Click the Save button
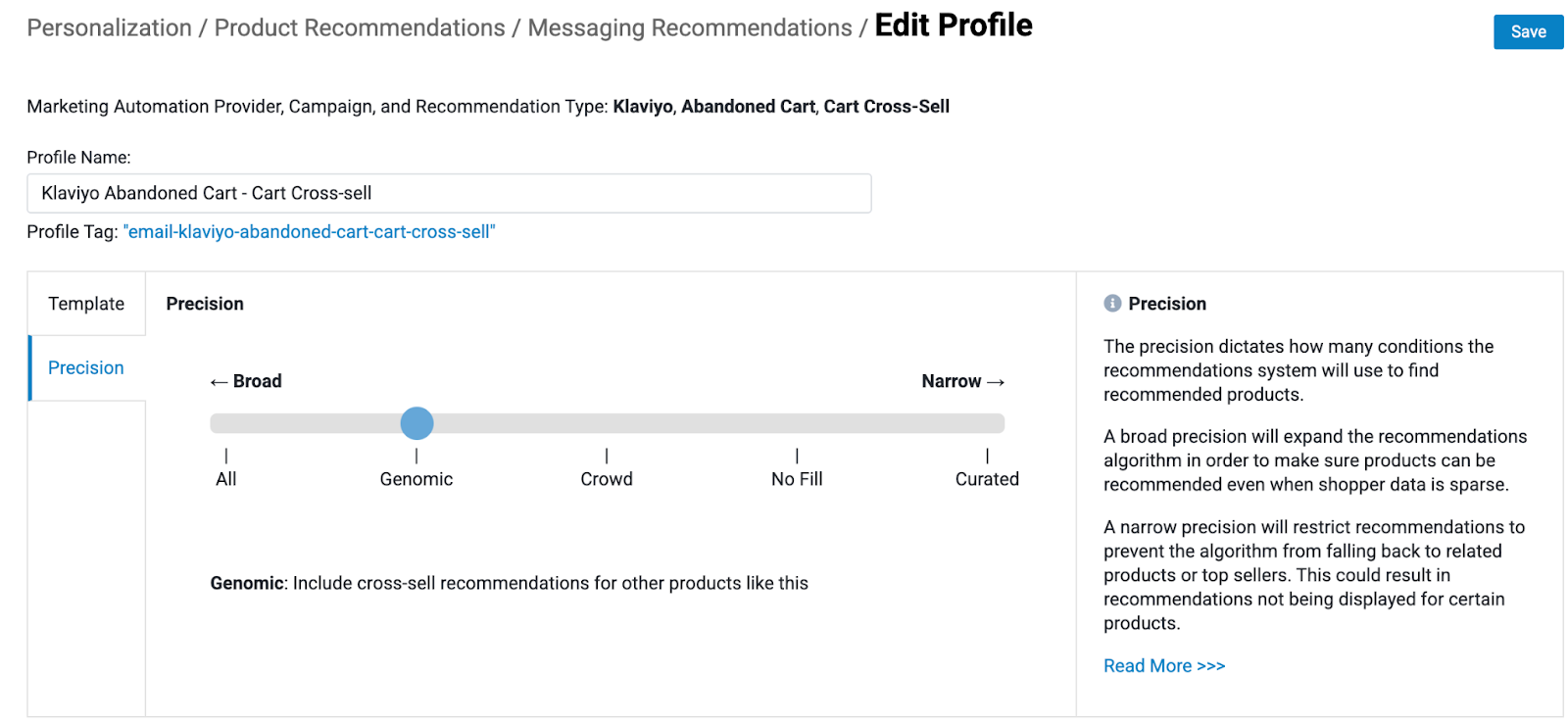 (x=1527, y=32)
